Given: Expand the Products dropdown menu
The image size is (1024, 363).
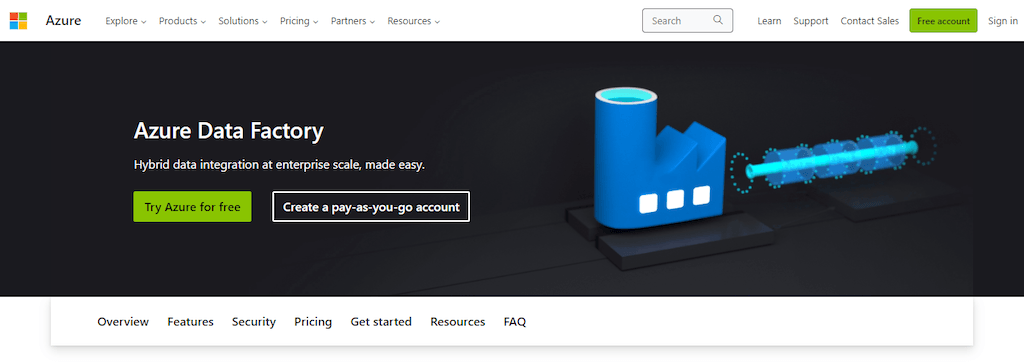Looking at the screenshot, I should 182,21.
